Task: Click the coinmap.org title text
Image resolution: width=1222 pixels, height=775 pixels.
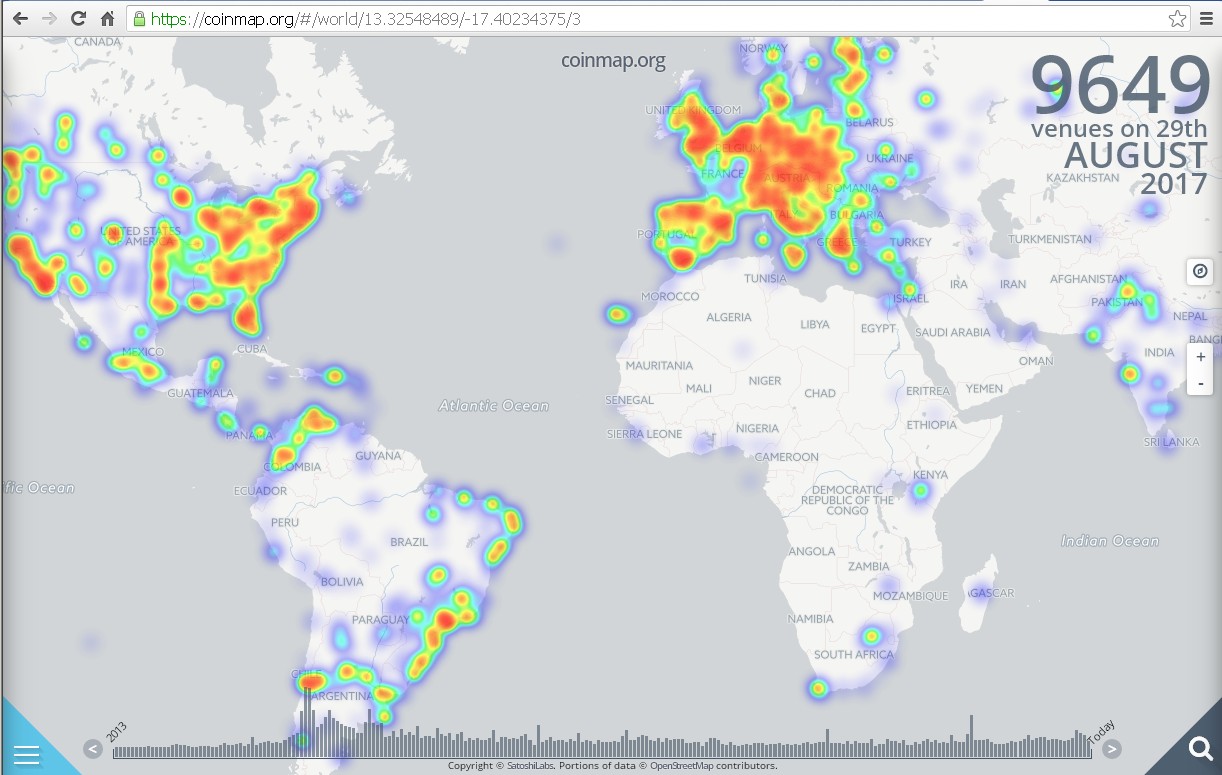Action: pos(612,61)
